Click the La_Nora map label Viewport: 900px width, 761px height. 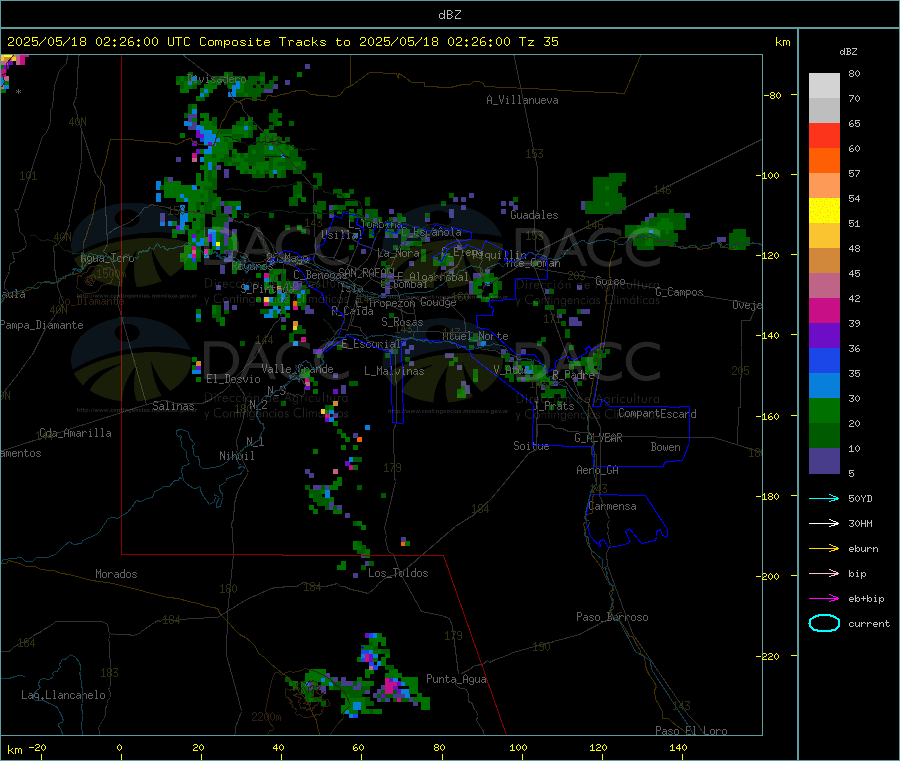pyautogui.click(x=398, y=253)
